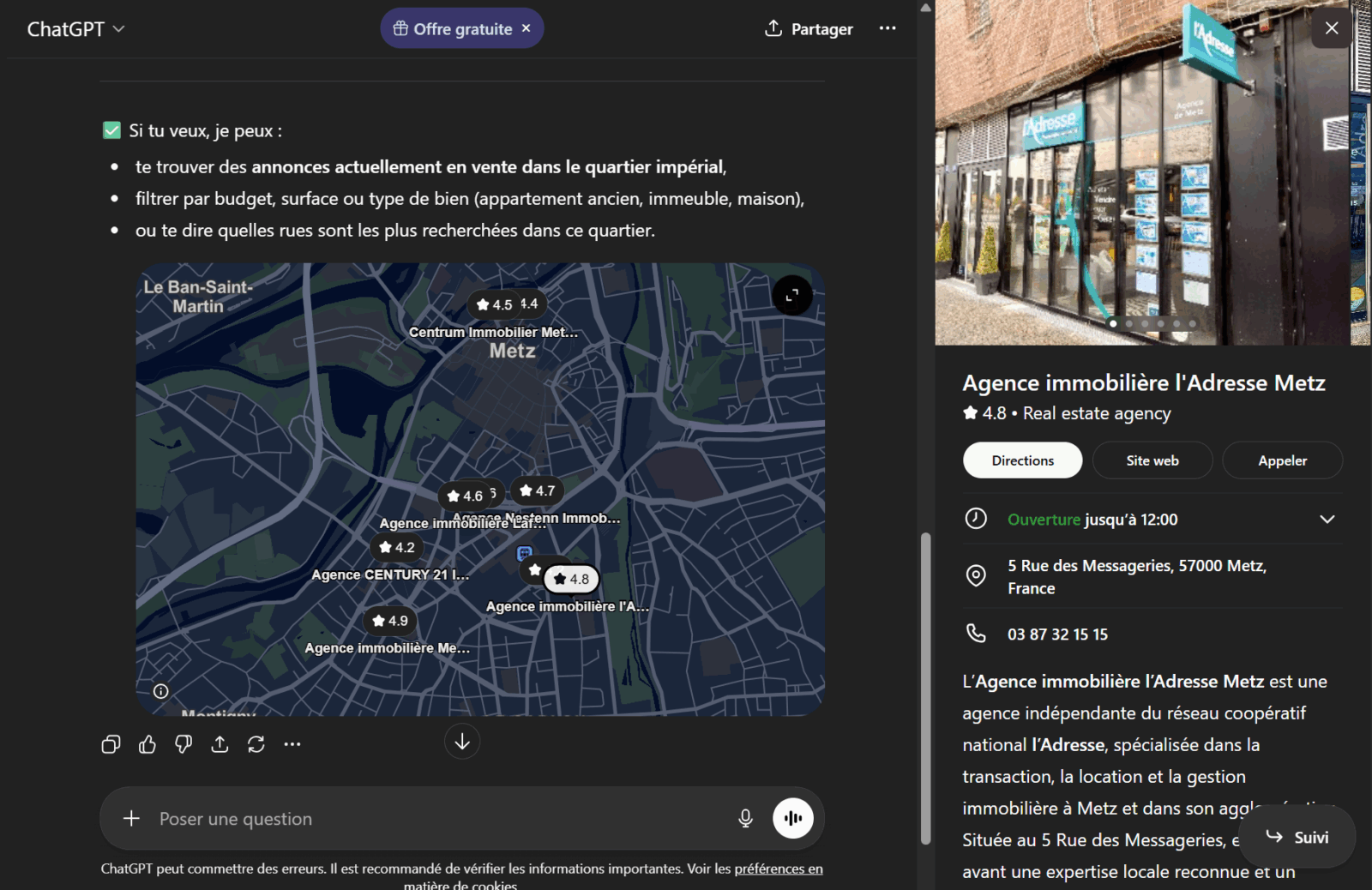Expand the map to fullscreen
Screen dimensions: 1372x890
point(791,296)
